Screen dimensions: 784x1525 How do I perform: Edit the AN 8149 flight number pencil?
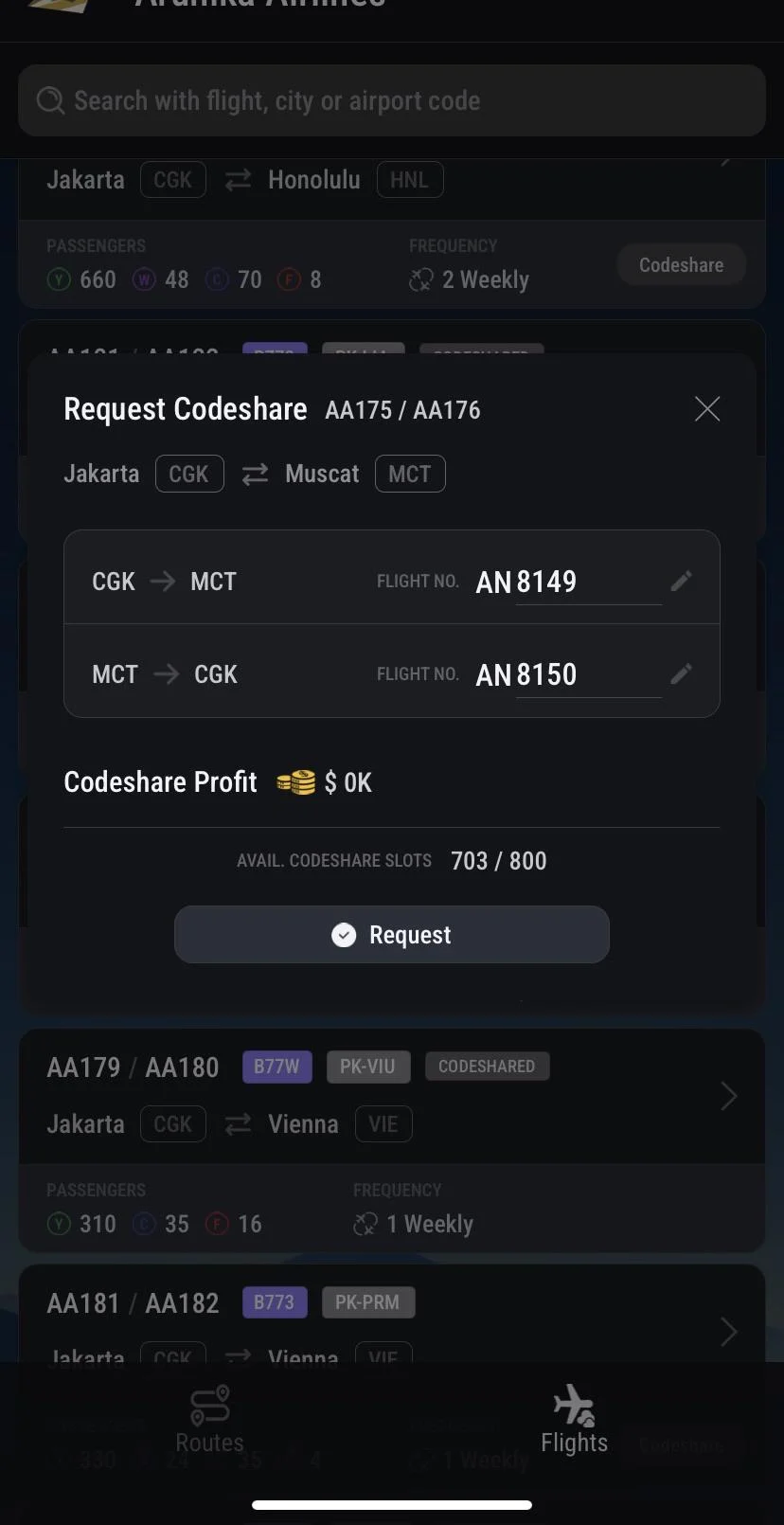point(681,581)
